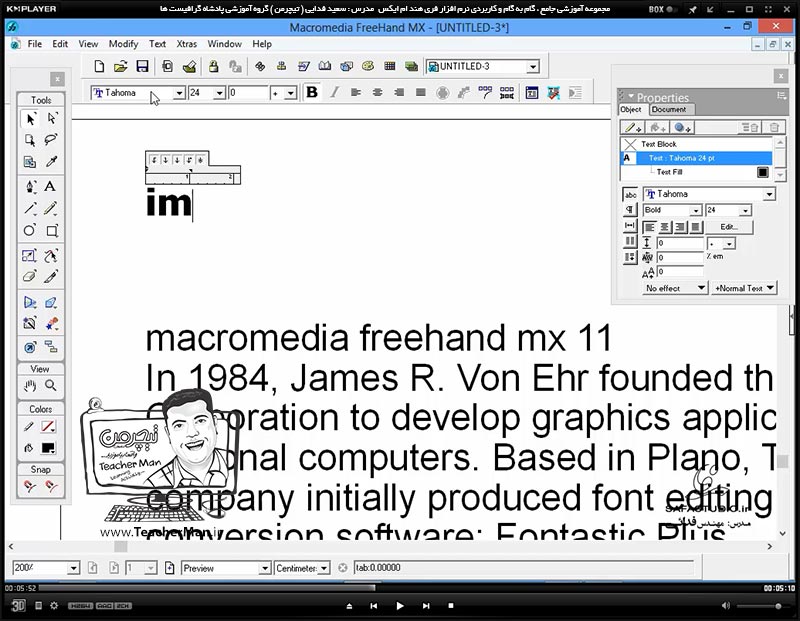Screen dimensions: 800x621
Task: Toggle left alignment in Properties panel
Action: click(649, 227)
